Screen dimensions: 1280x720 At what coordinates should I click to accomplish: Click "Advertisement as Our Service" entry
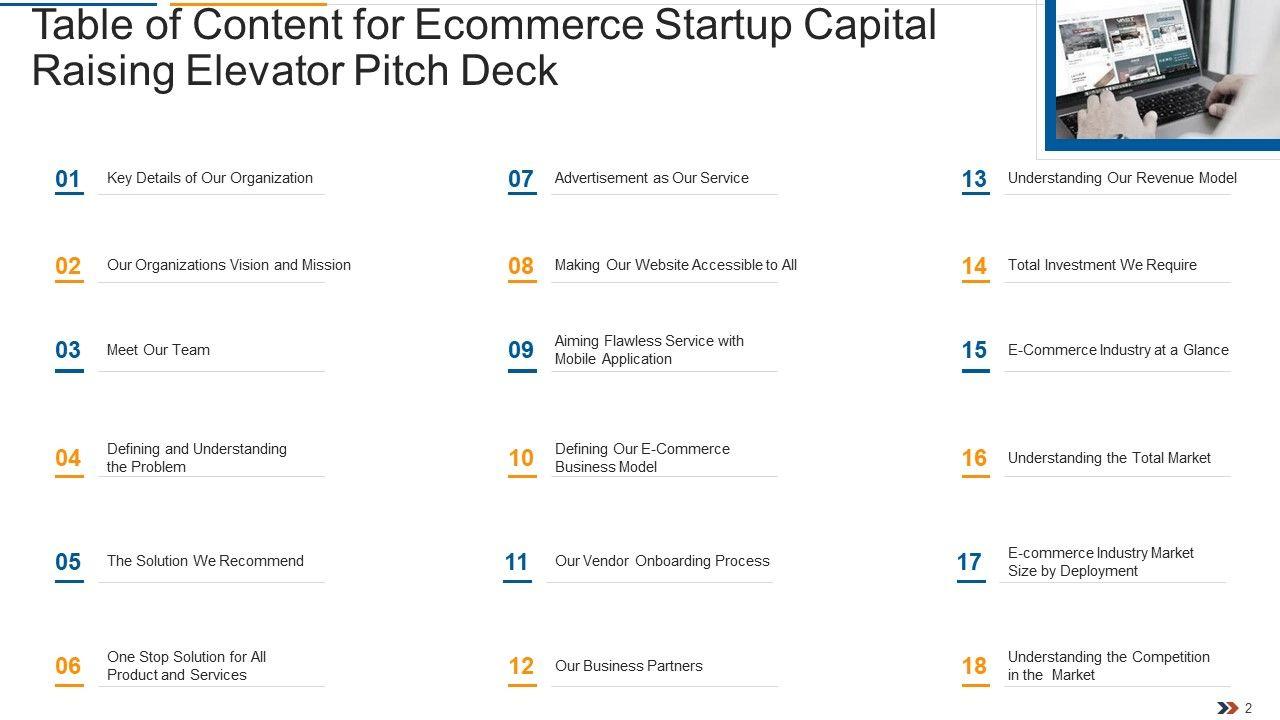651,178
